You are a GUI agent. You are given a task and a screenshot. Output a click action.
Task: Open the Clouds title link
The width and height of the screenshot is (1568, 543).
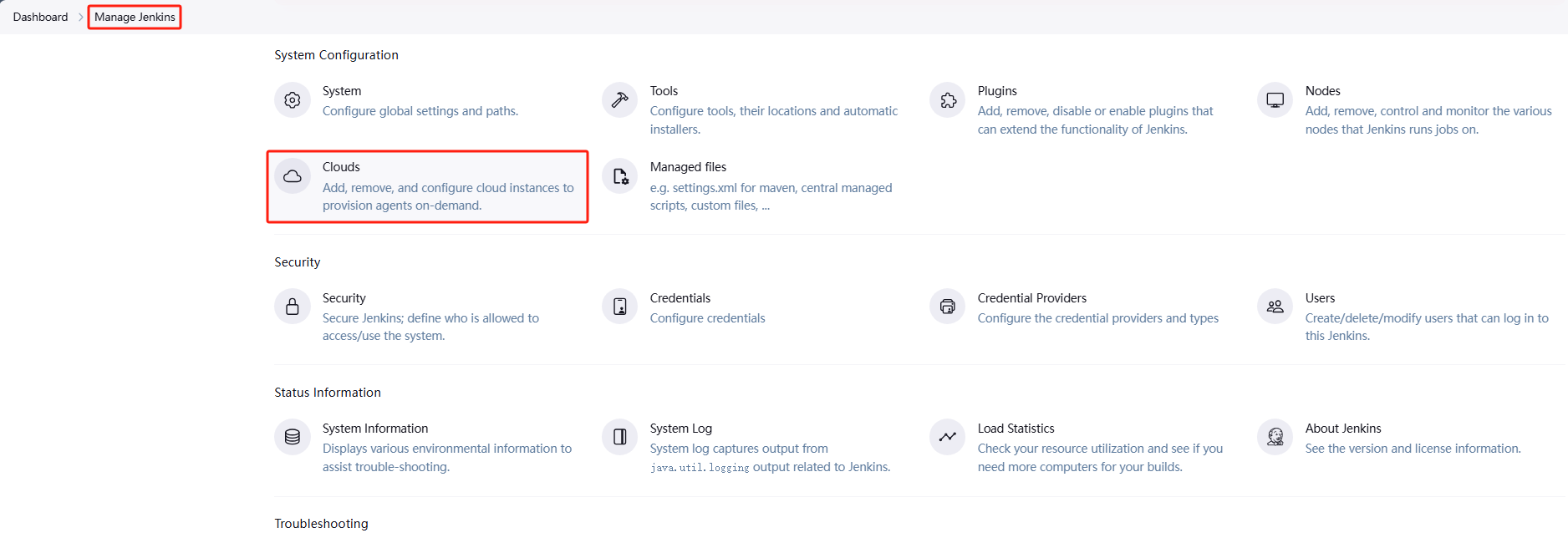[x=341, y=167]
